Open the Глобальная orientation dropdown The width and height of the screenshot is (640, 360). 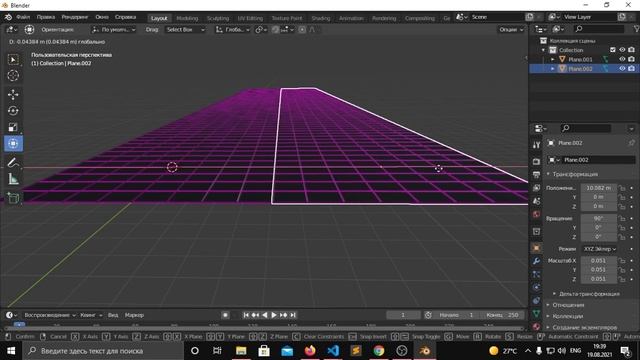233,29
